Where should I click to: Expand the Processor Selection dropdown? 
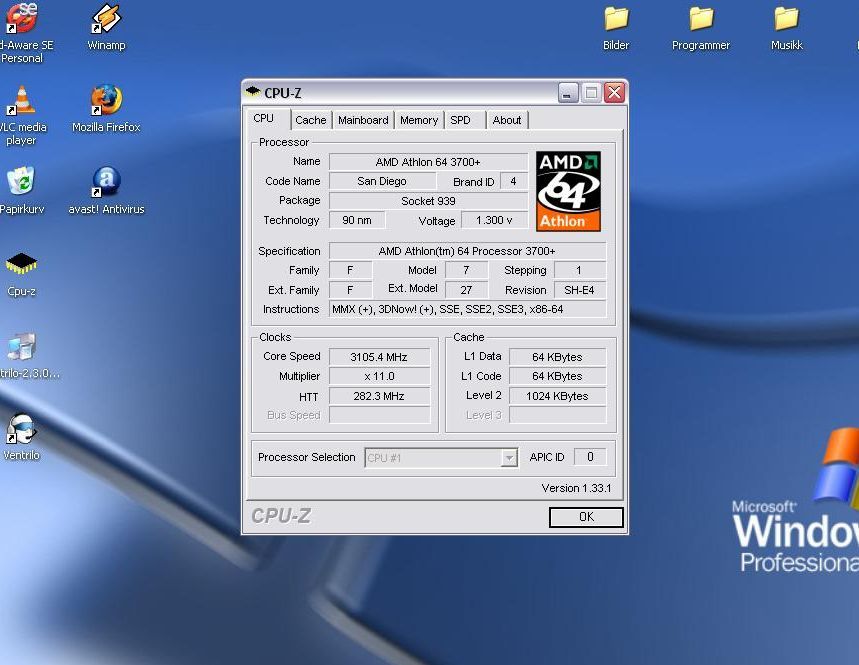509,457
